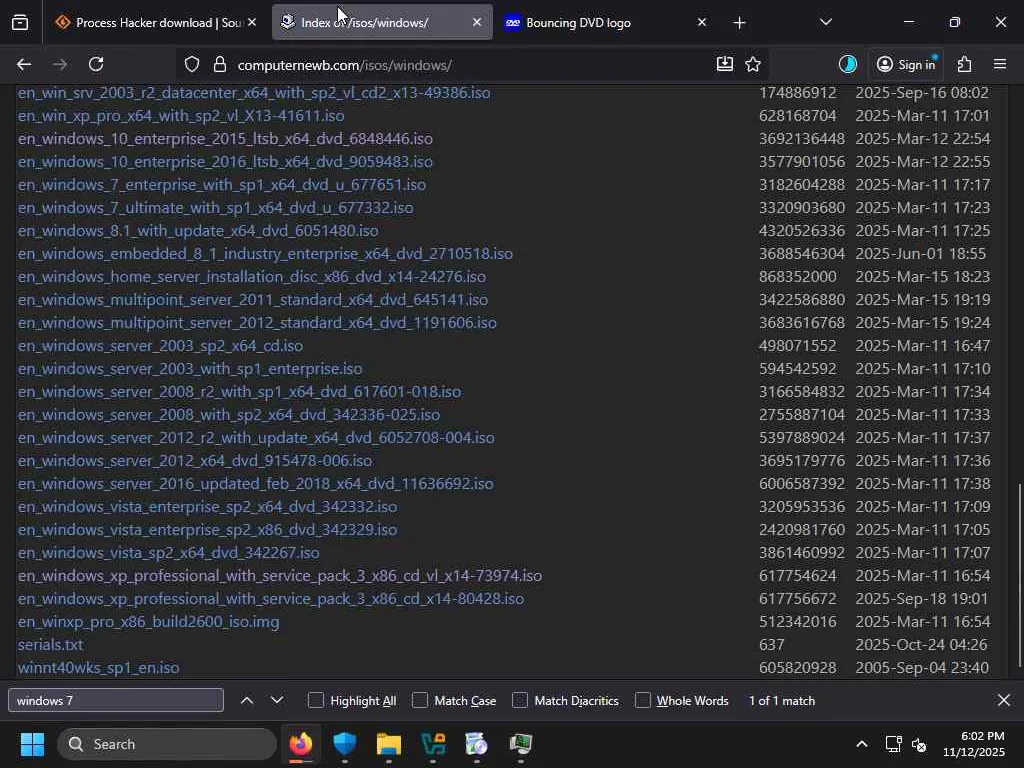The image size is (1024, 768).
Task: Select size value 637 for serials.txt
Action: tap(771, 645)
